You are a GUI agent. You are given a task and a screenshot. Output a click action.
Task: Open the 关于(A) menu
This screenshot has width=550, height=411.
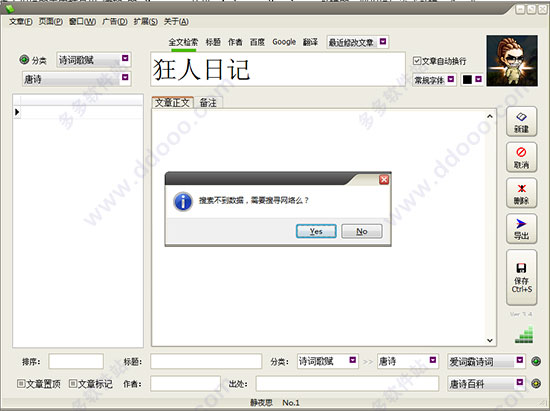[x=176, y=22]
